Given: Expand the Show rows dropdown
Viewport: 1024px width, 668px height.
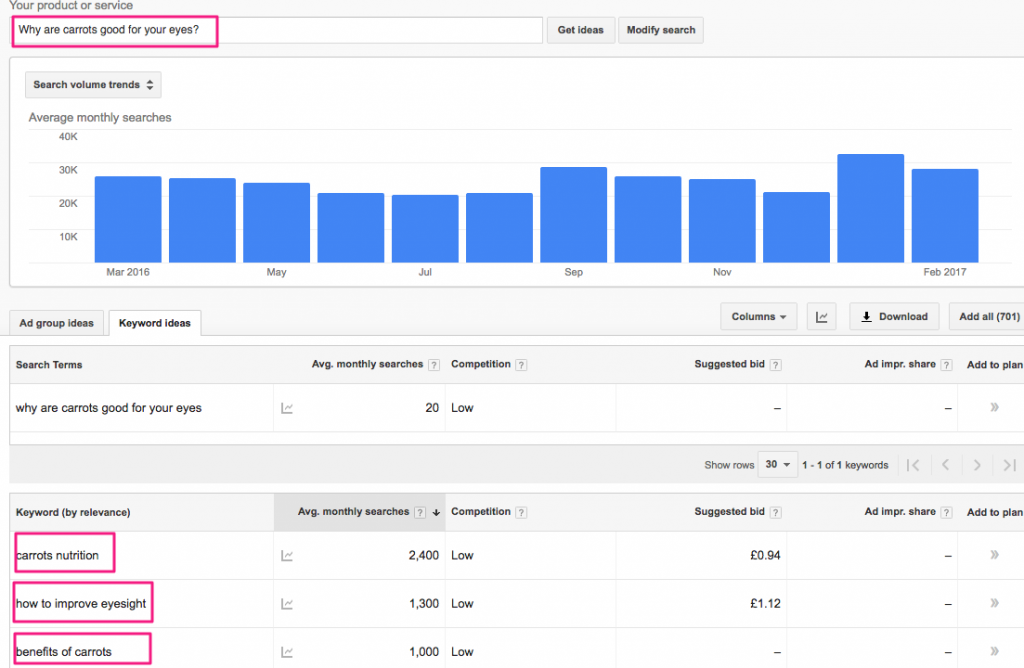Looking at the screenshot, I should (777, 465).
